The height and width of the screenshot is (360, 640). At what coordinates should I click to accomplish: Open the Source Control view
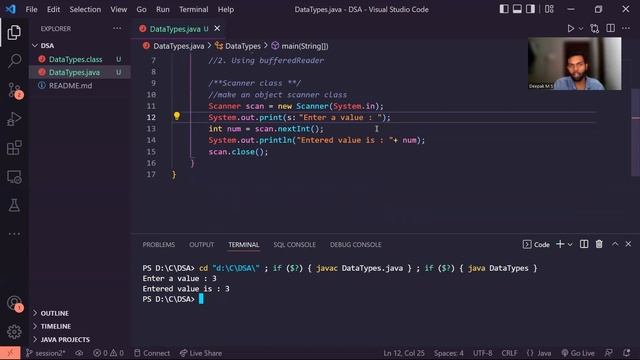click(14, 90)
